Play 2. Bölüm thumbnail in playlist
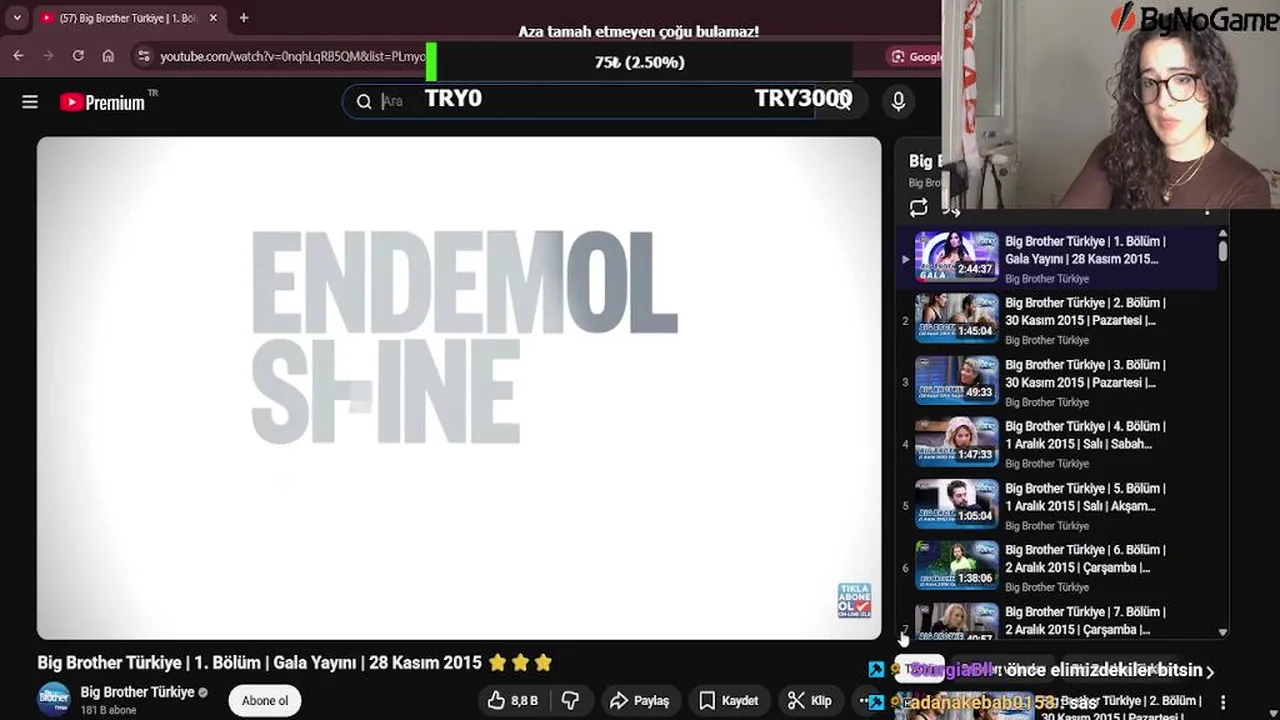Viewport: 1280px width, 720px height. [957, 318]
